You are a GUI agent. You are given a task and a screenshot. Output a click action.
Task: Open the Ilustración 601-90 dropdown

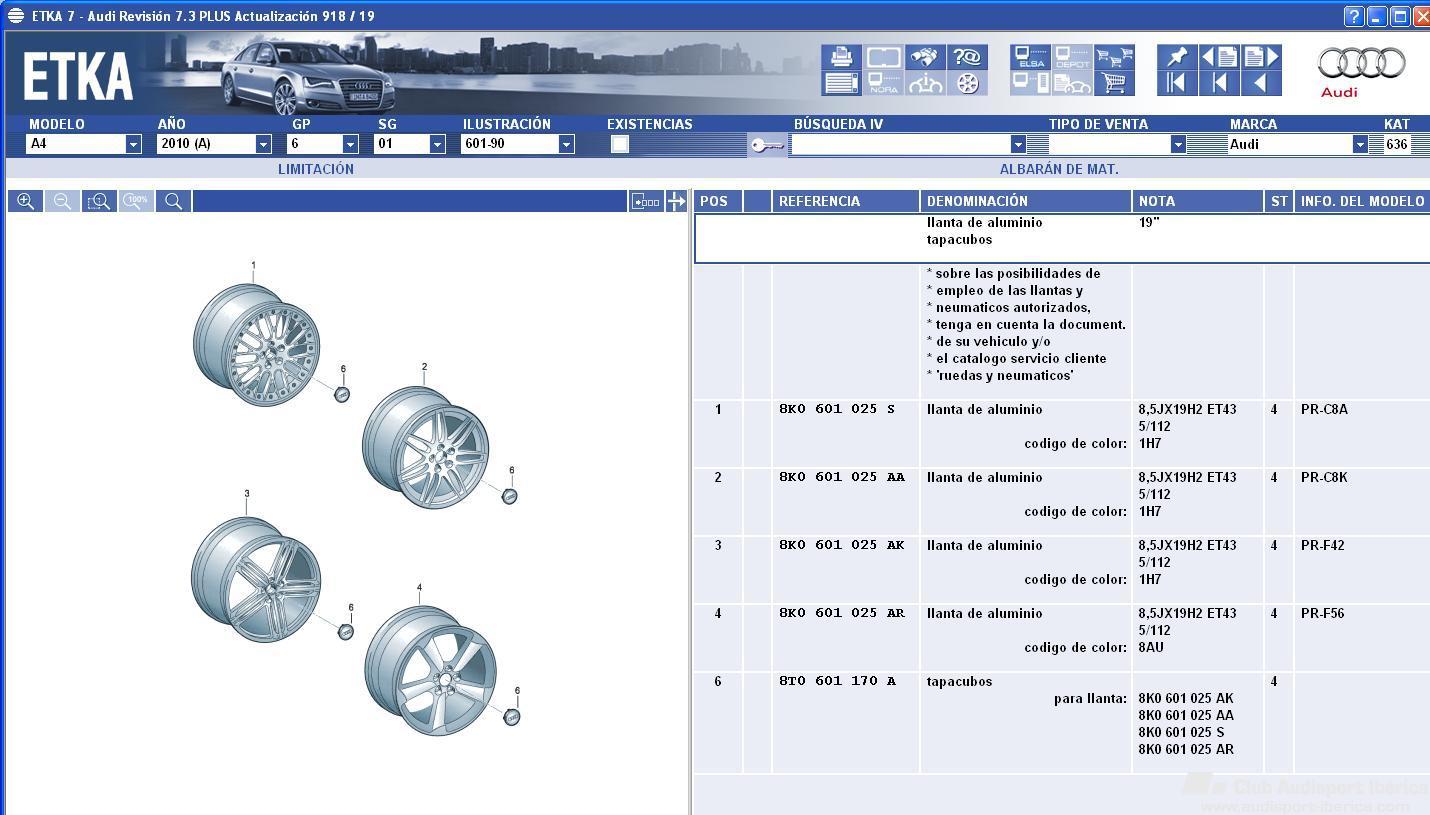click(566, 144)
